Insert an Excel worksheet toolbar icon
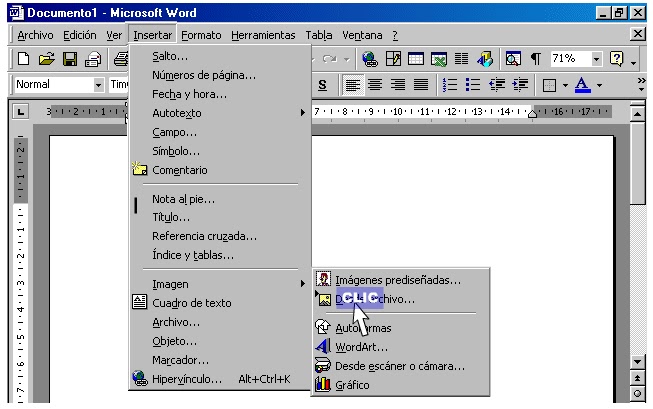The height and width of the screenshot is (409, 653). [439, 59]
